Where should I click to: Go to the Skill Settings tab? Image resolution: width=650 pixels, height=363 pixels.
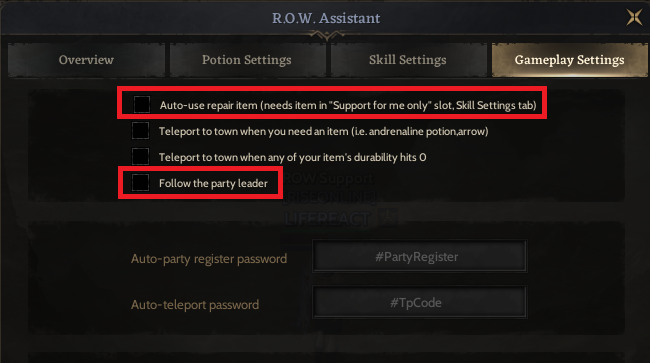click(407, 60)
